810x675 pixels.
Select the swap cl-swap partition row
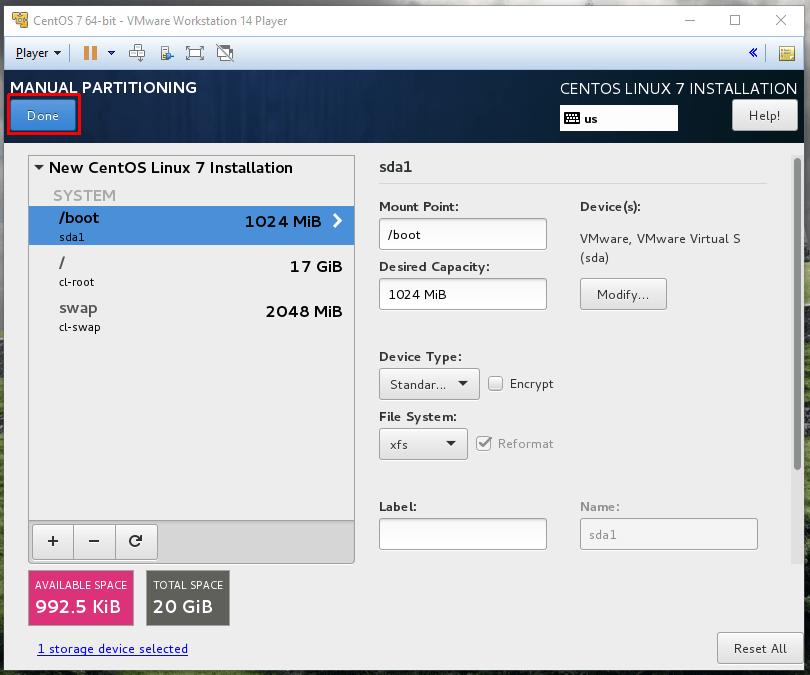(191, 316)
